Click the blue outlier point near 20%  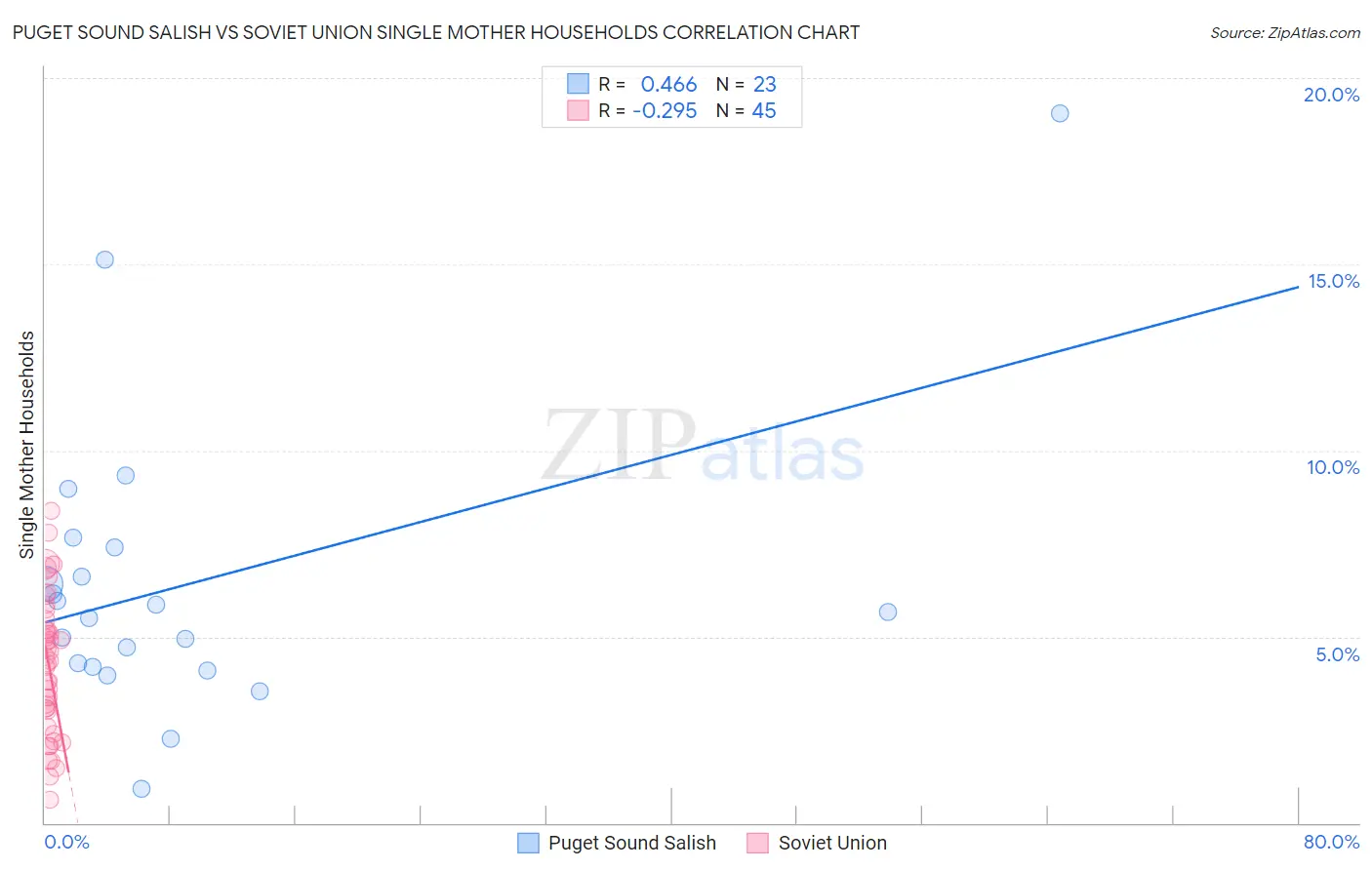click(1060, 113)
